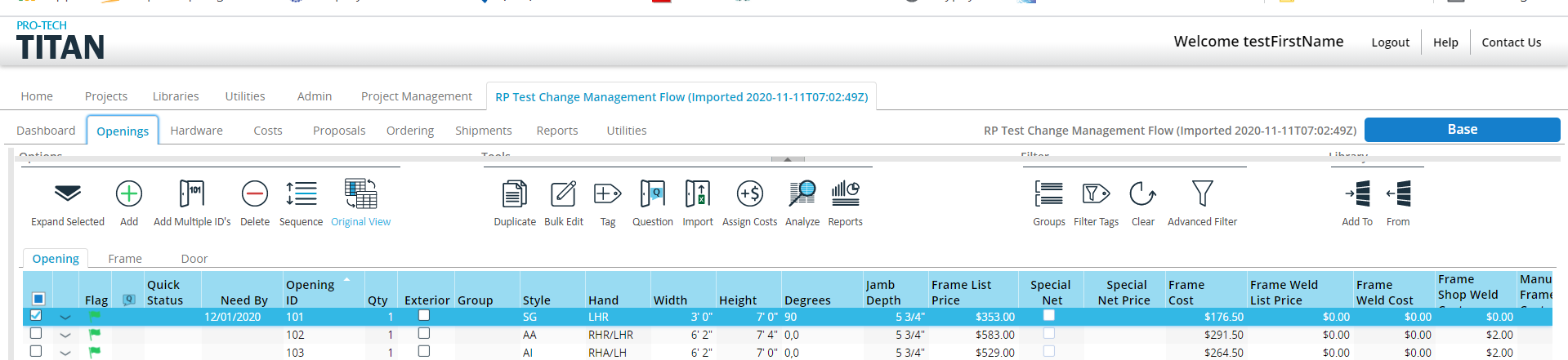Viewport: 1568px width, 360px height.
Task: Click the Delete opening icon
Action: click(x=254, y=194)
